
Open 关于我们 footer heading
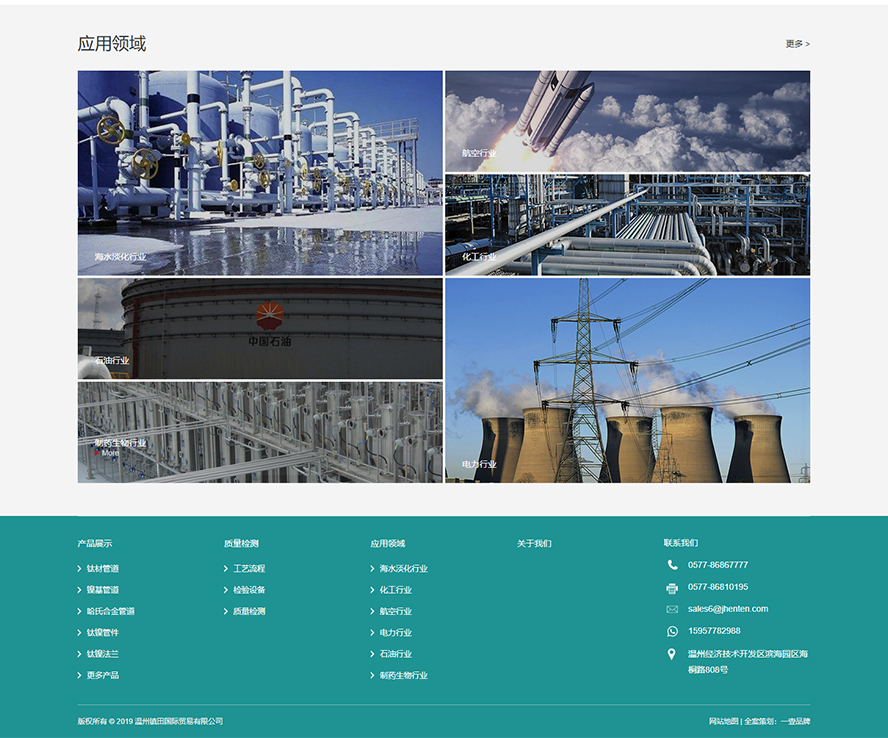coord(533,544)
